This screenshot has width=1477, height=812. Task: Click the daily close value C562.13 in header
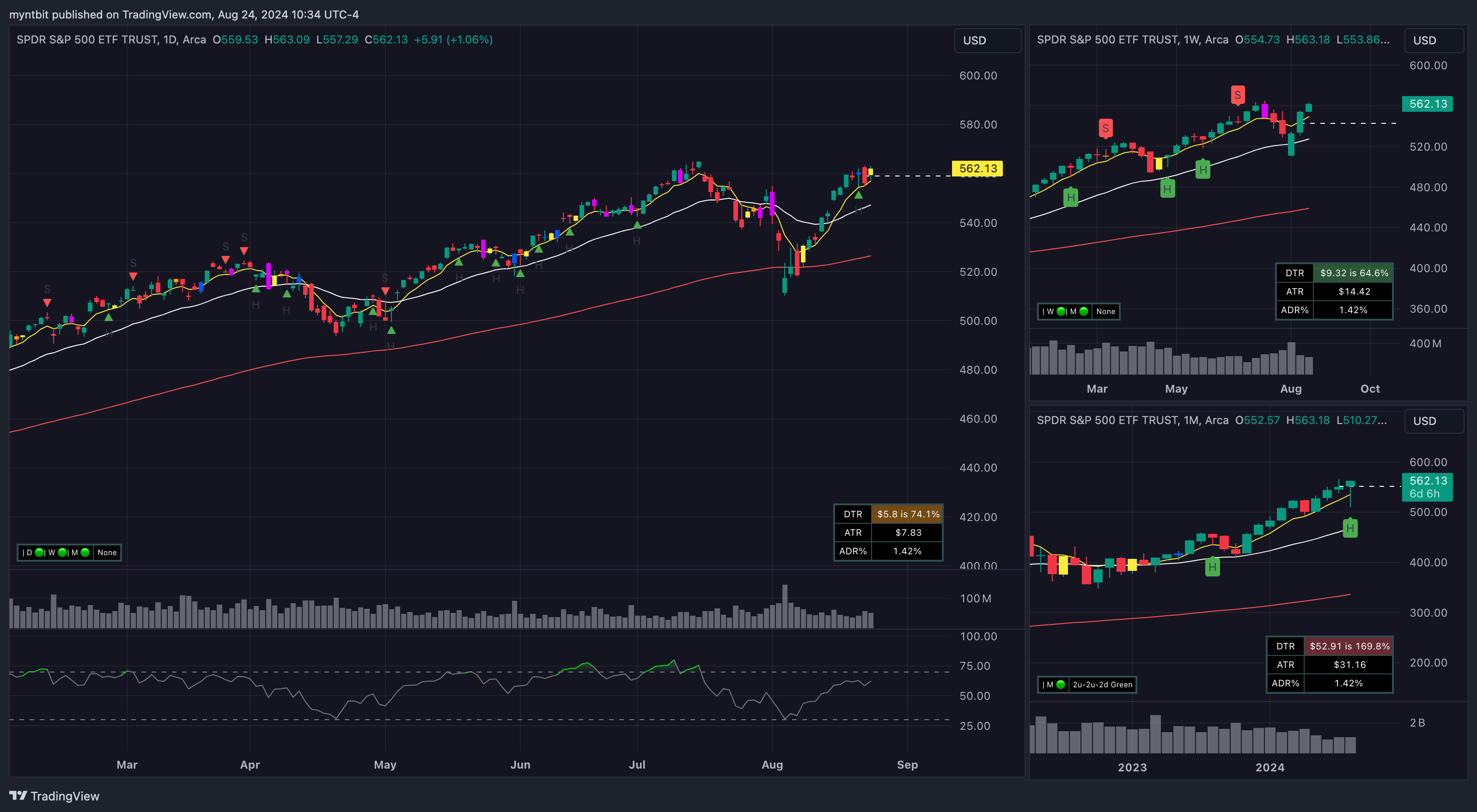click(x=386, y=40)
